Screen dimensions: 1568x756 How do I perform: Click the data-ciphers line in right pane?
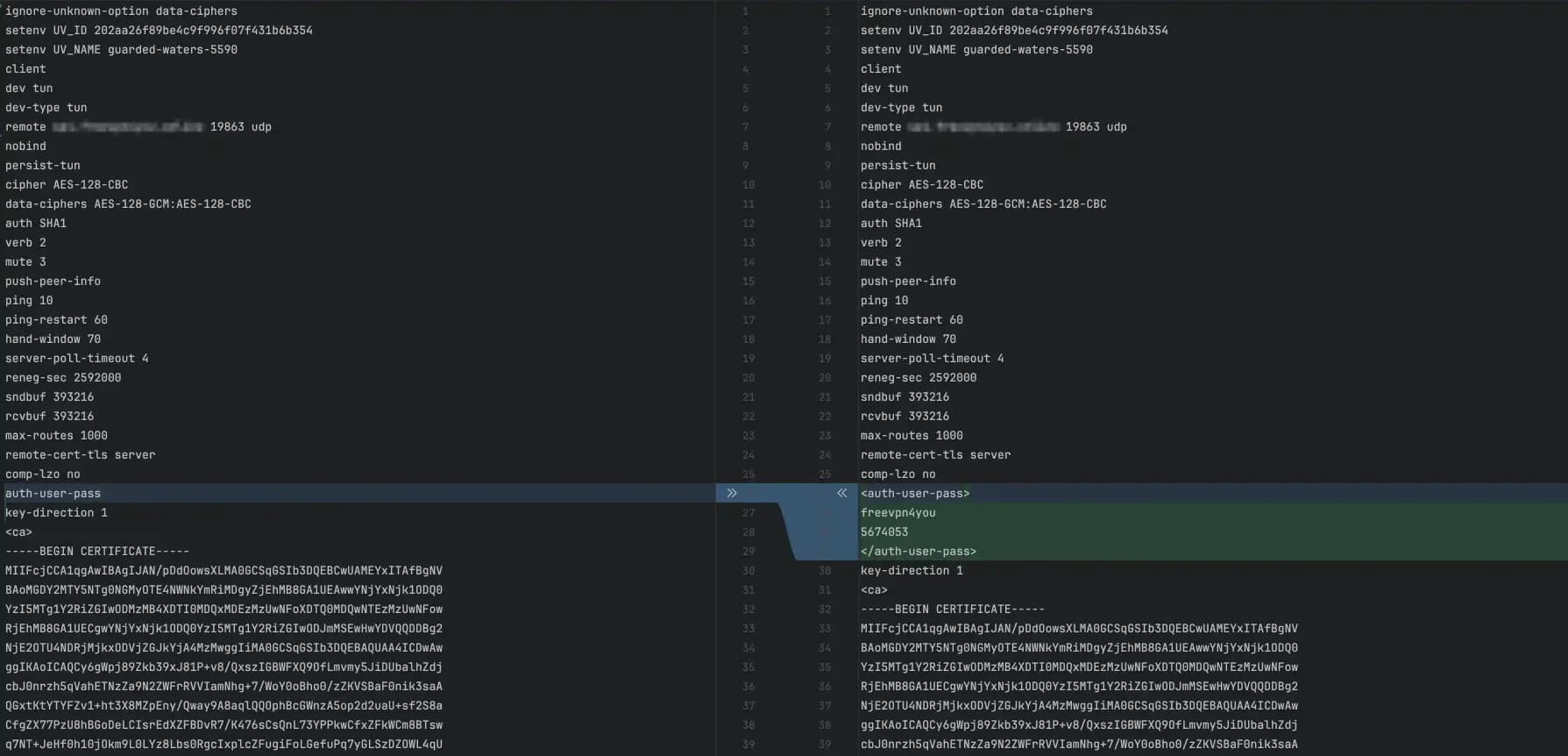point(983,204)
